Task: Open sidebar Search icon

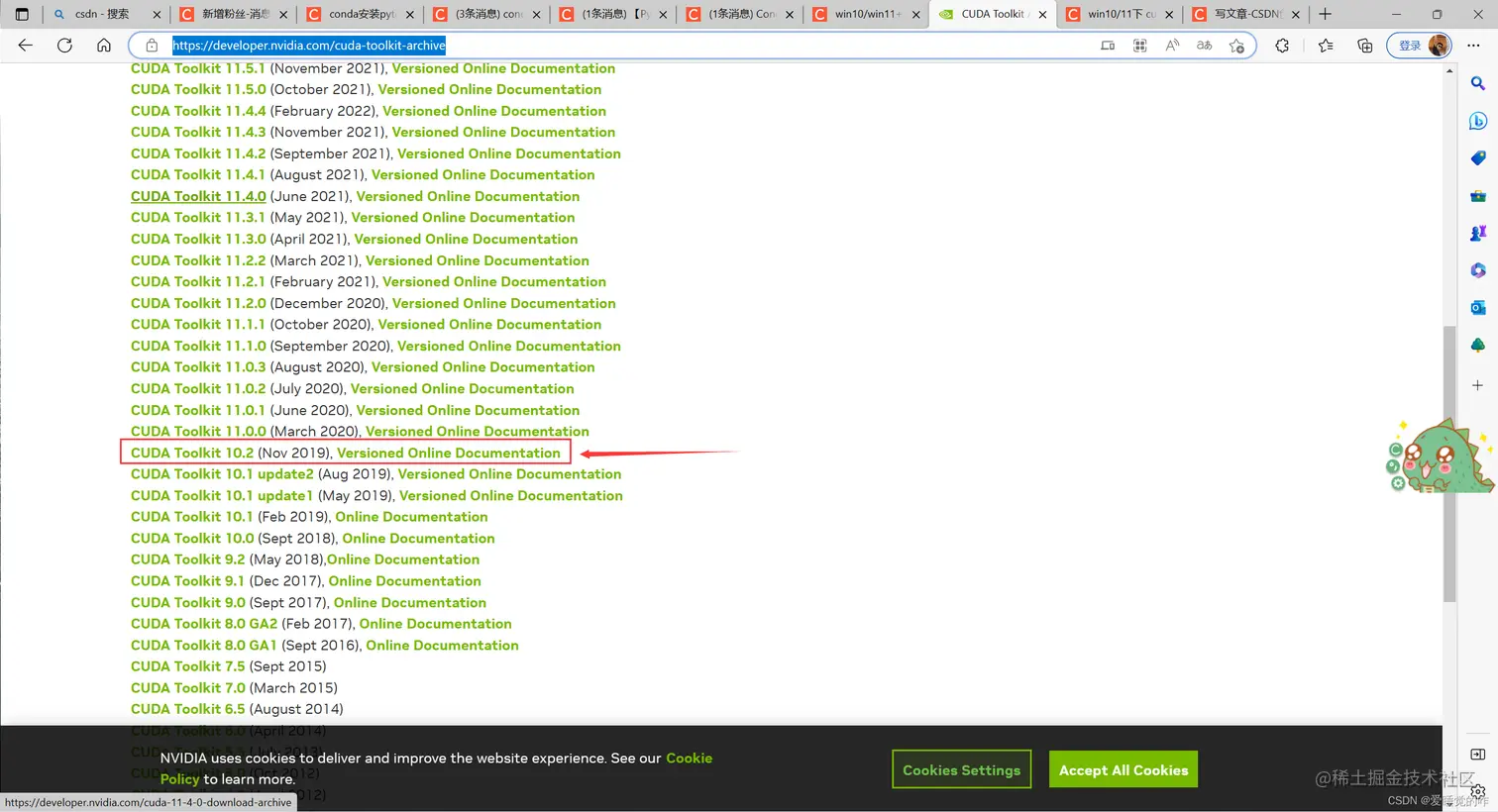Action: coord(1477,84)
